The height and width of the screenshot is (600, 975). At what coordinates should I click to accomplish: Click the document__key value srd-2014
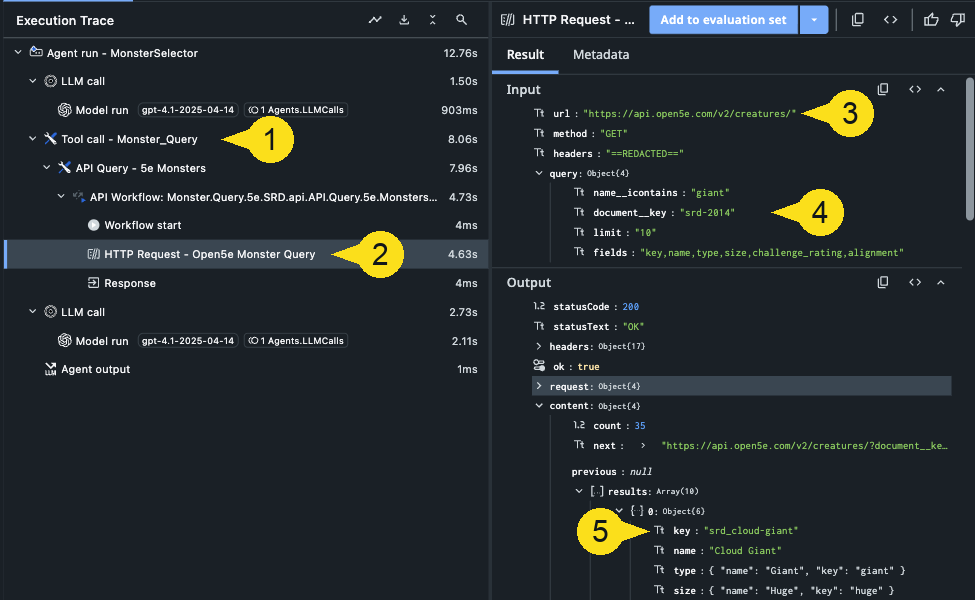(707, 213)
